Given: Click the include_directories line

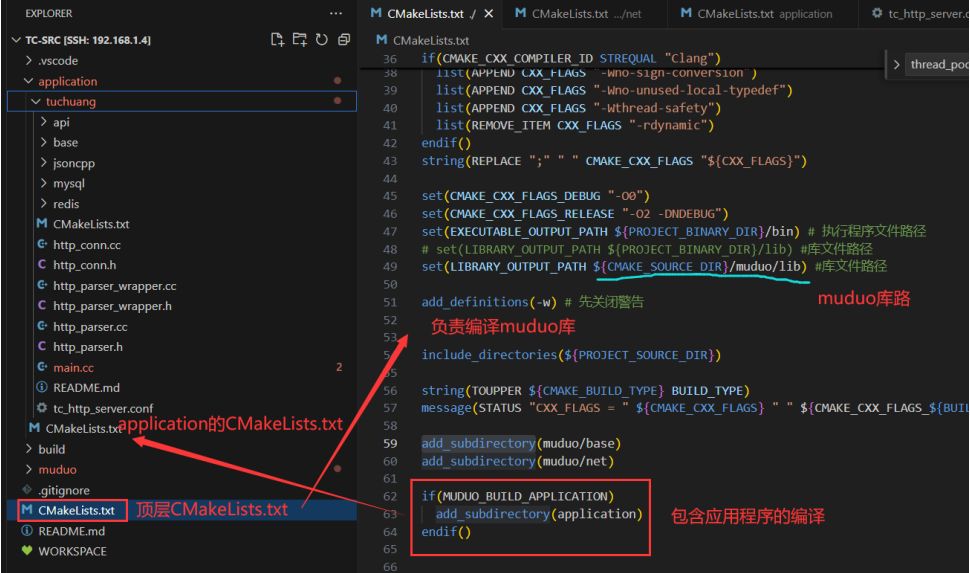Looking at the screenshot, I should click(571, 355).
